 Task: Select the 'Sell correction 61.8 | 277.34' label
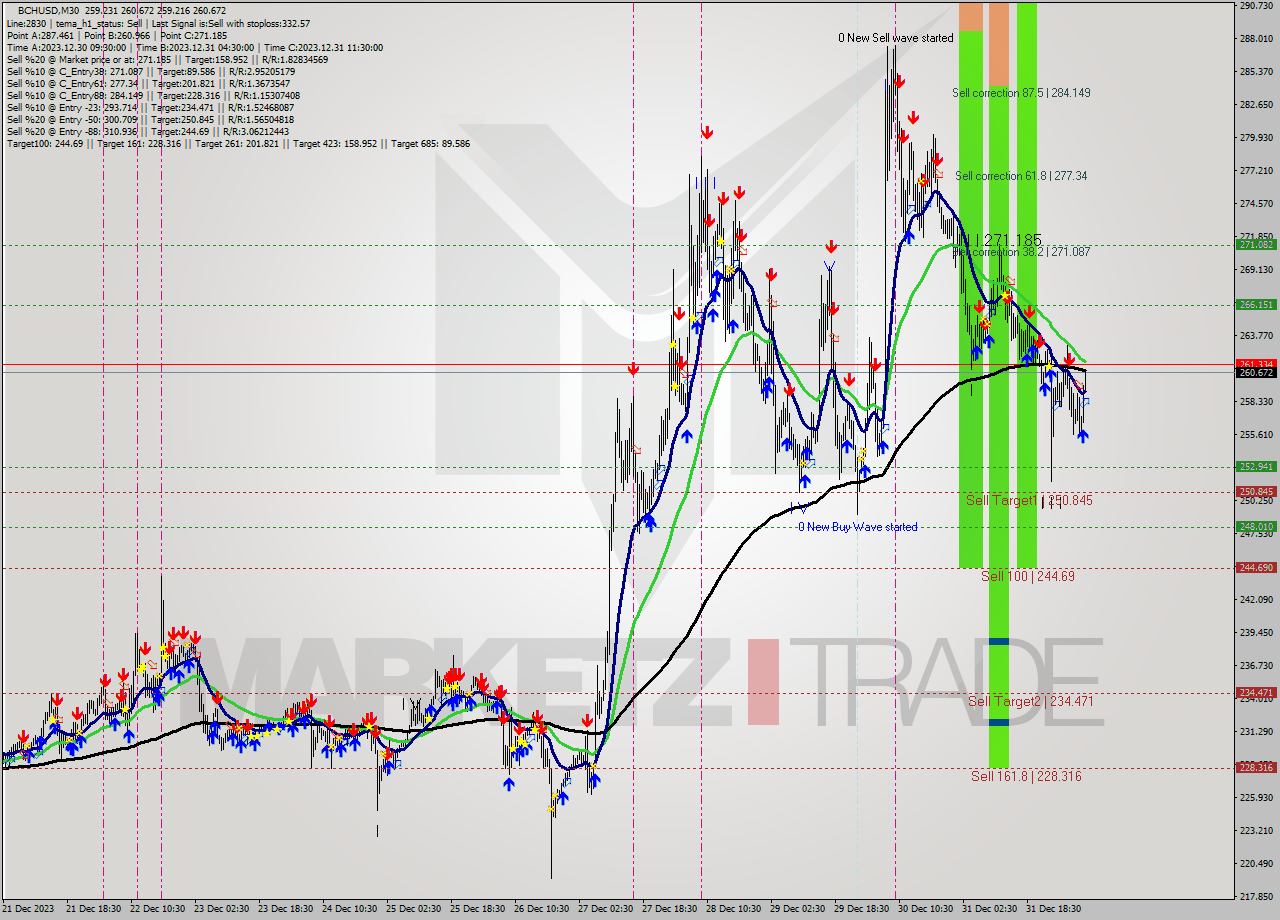pos(1021,176)
